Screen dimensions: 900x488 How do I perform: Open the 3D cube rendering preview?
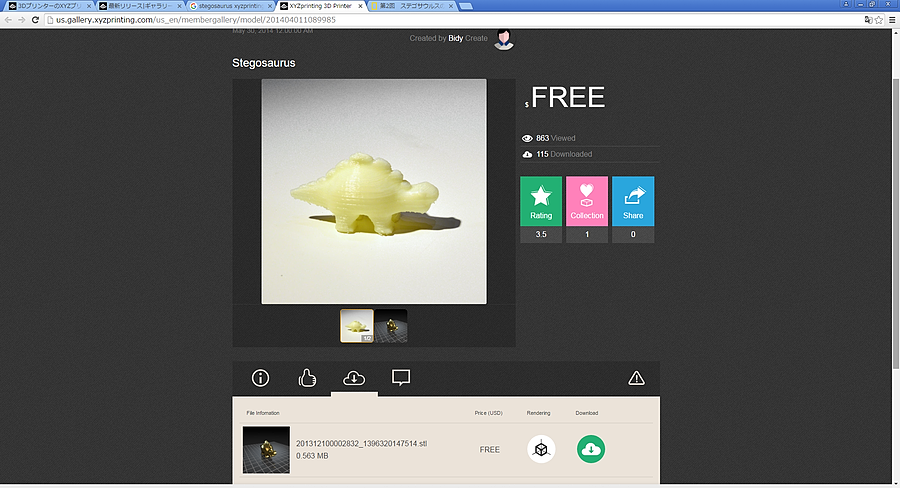point(541,449)
